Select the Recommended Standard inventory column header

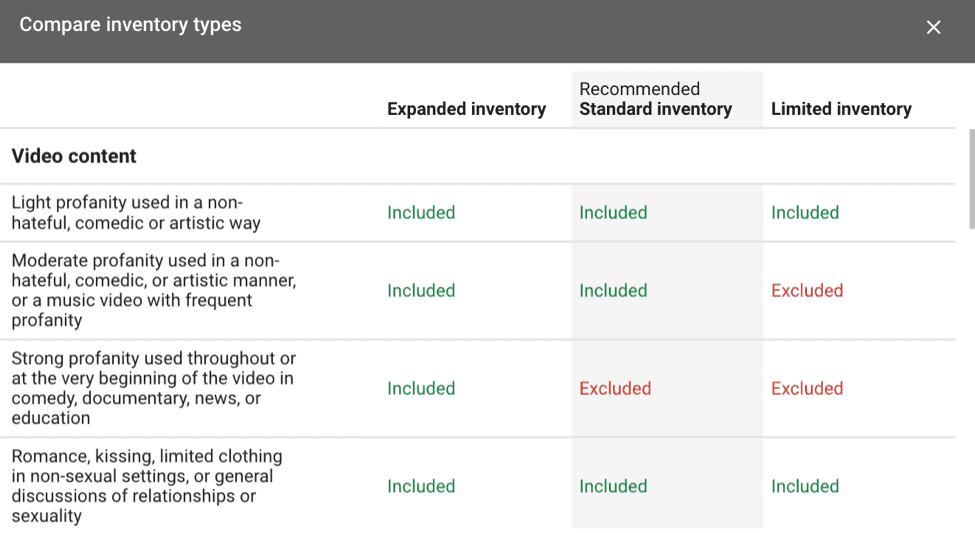[655, 99]
